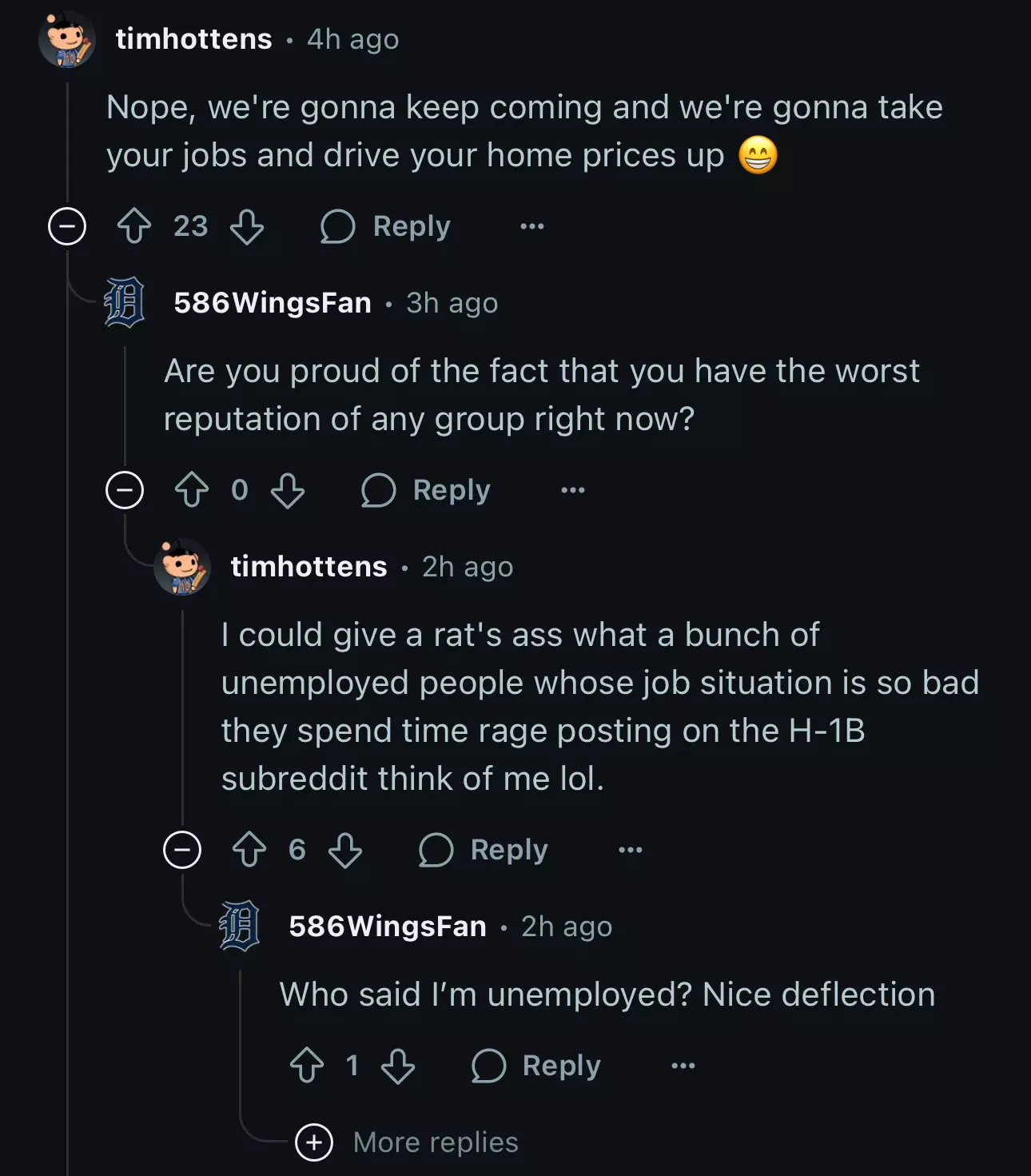The height and width of the screenshot is (1176, 1031).
Task: Downvote the rat's ass comment with 6 points
Action: pos(345,850)
